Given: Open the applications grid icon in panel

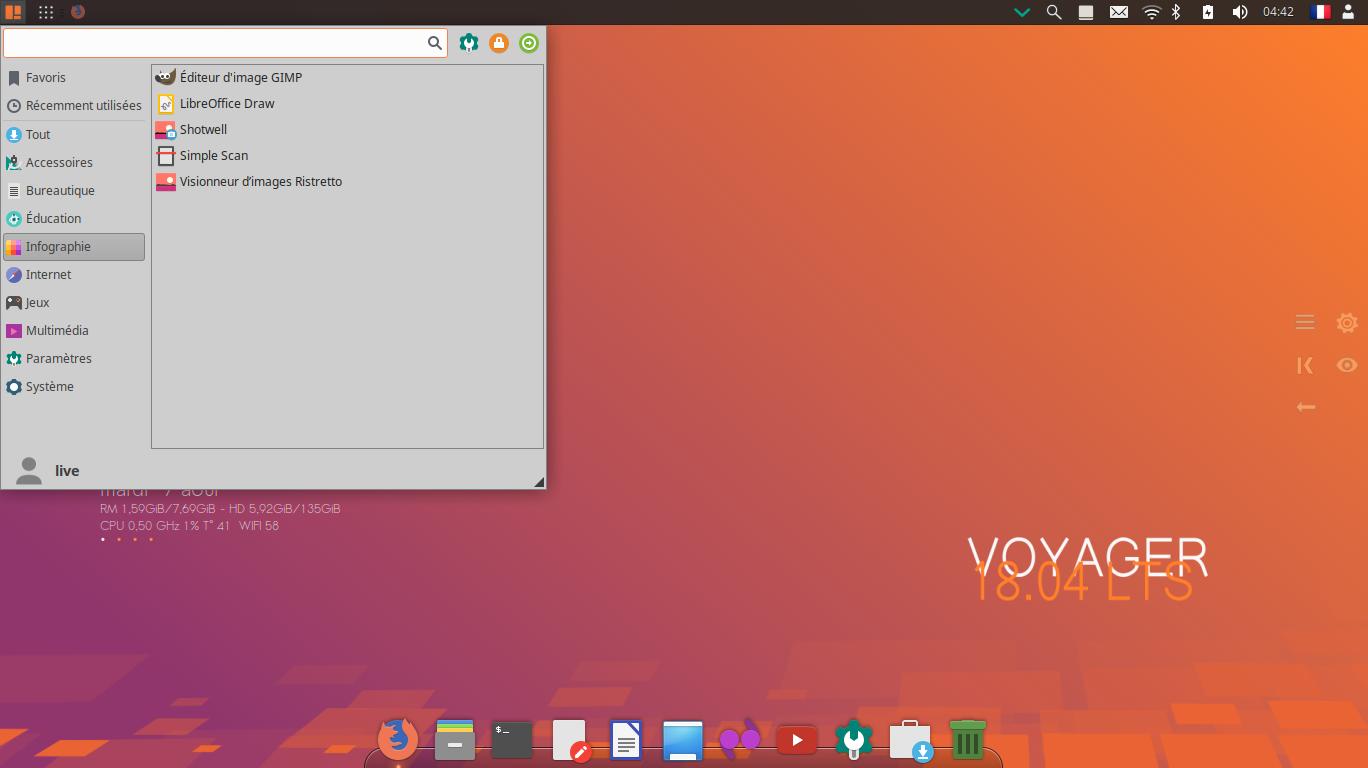Looking at the screenshot, I should tap(46, 12).
